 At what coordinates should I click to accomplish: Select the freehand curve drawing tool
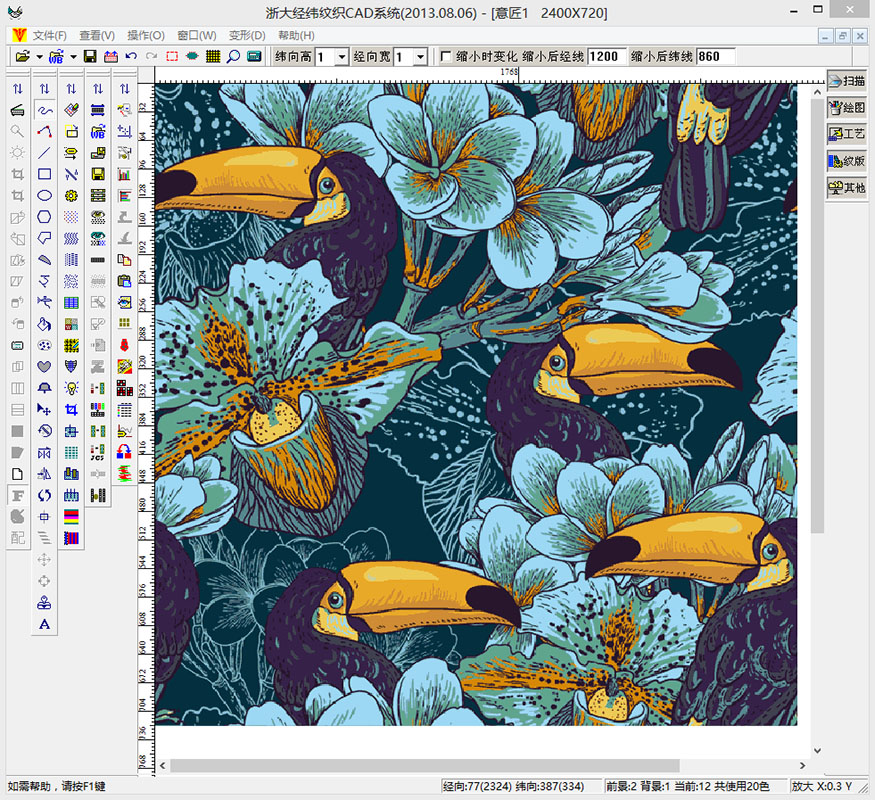coord(44,110)
